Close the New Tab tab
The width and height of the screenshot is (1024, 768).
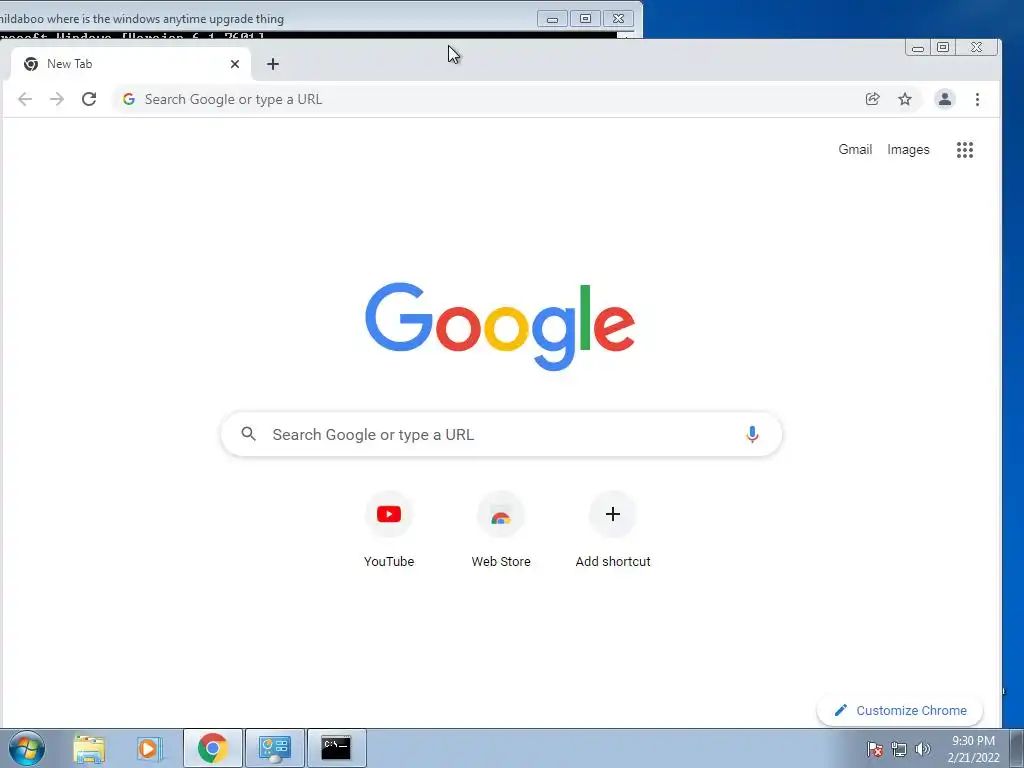(235, 64)
